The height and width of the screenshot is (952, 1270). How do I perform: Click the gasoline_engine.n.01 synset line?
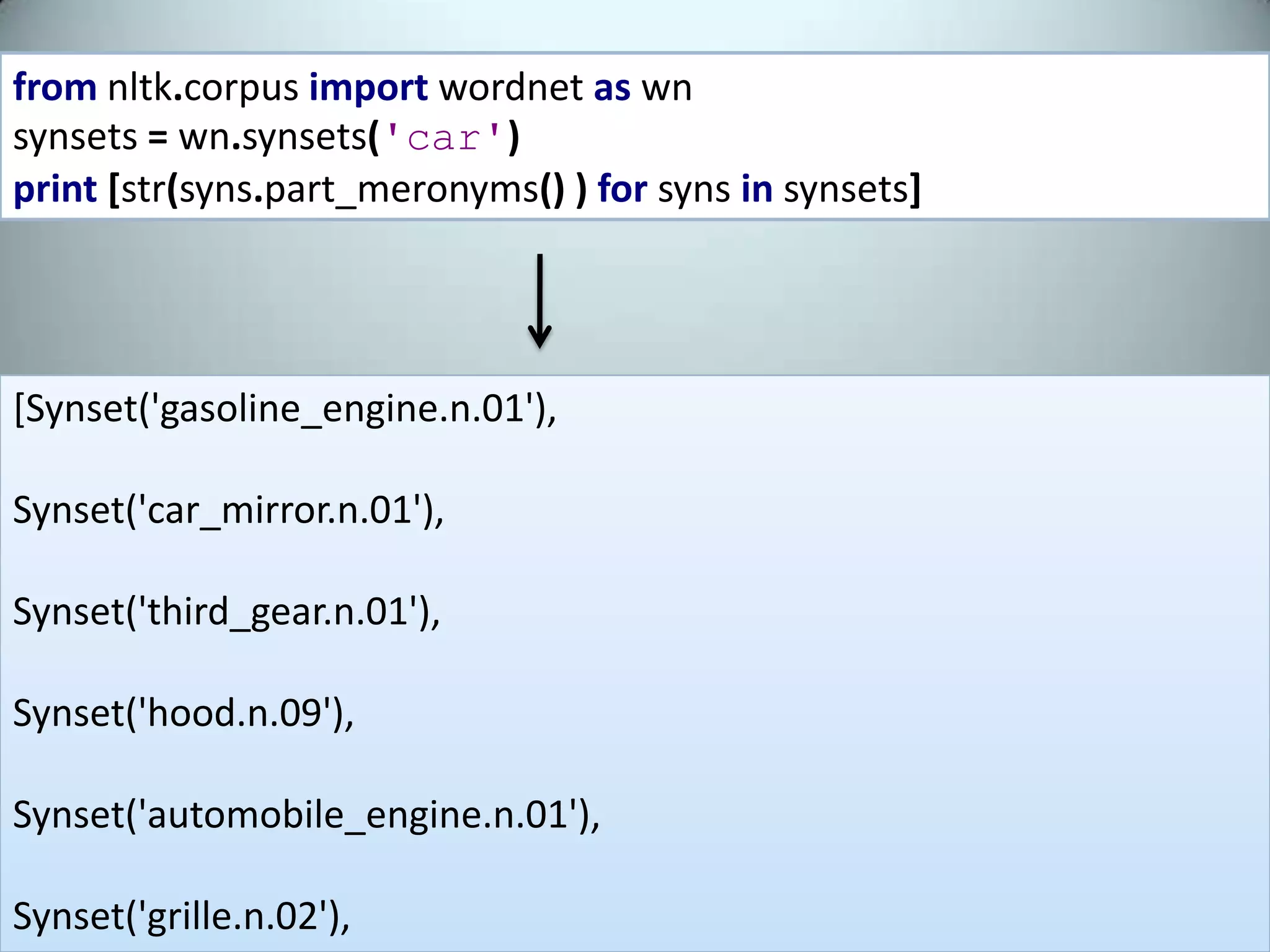(x=285, y=409)
